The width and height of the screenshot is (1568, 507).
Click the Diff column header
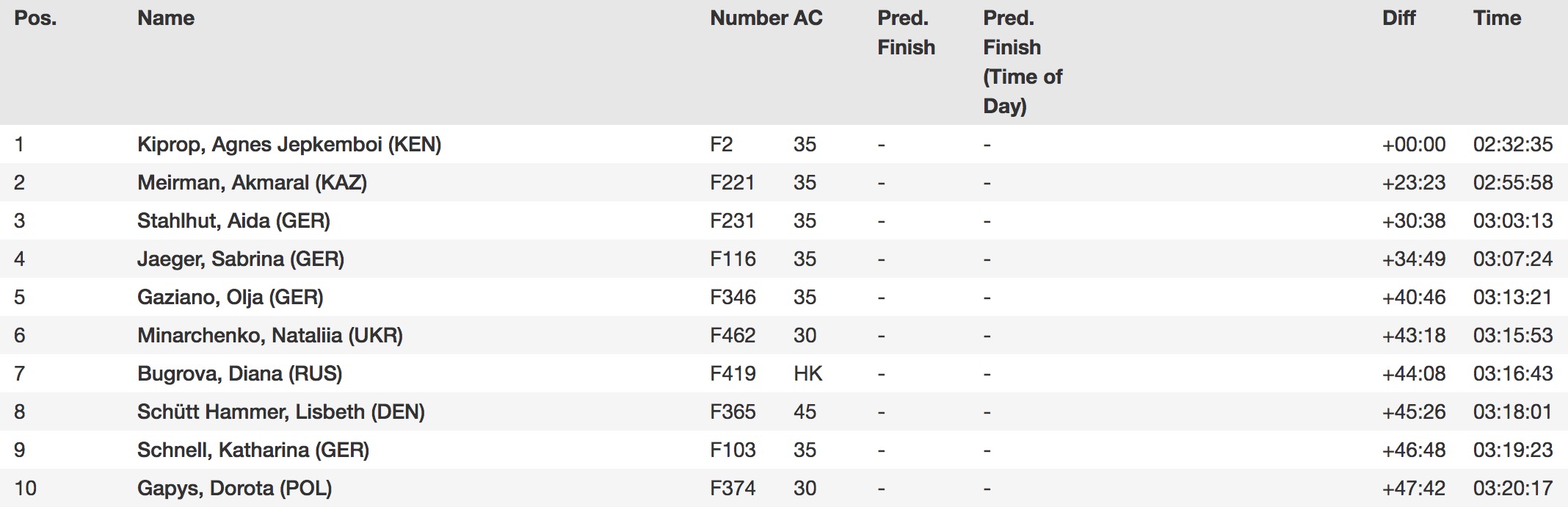click(1398, 18)
